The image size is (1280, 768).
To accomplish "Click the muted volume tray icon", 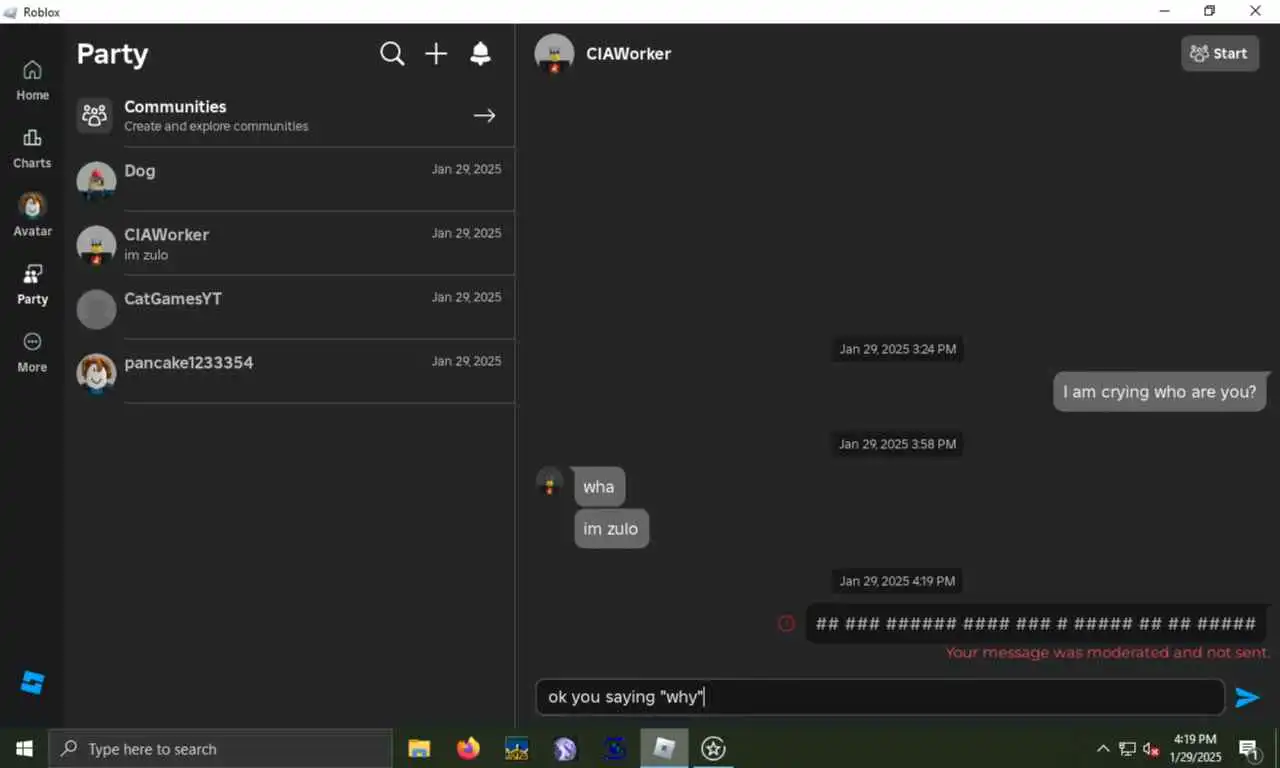I will [x=1151, y=749].
